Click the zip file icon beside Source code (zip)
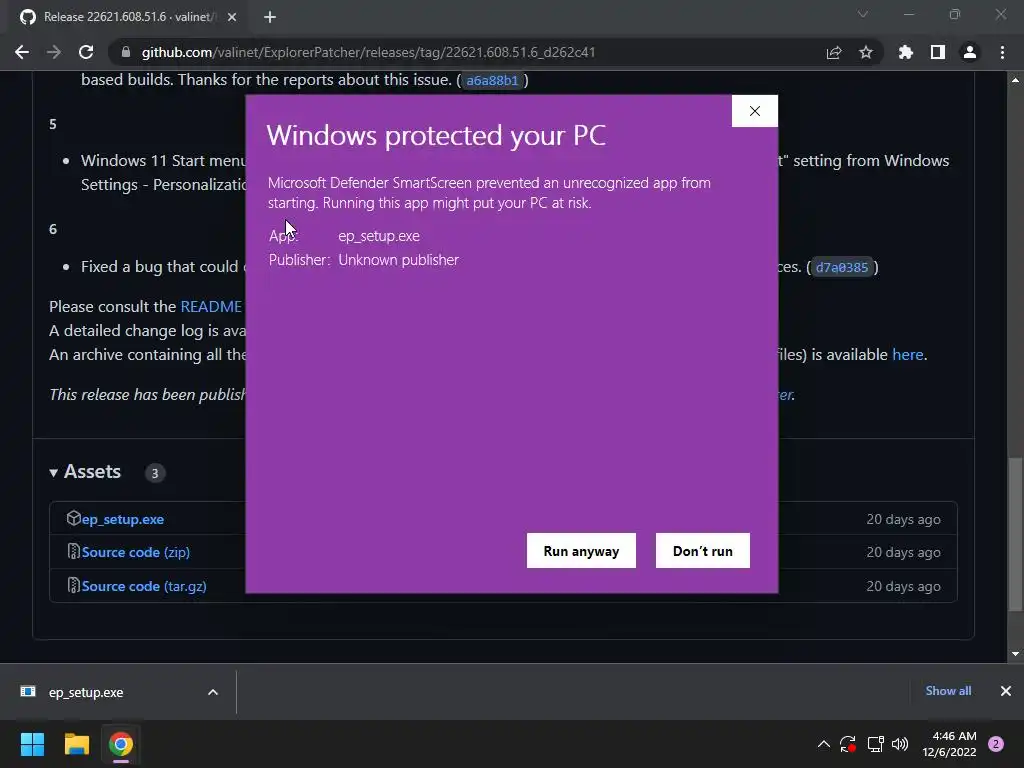Screen dimensions: 1024x768 pyautogui.click(x=74, y=551)
